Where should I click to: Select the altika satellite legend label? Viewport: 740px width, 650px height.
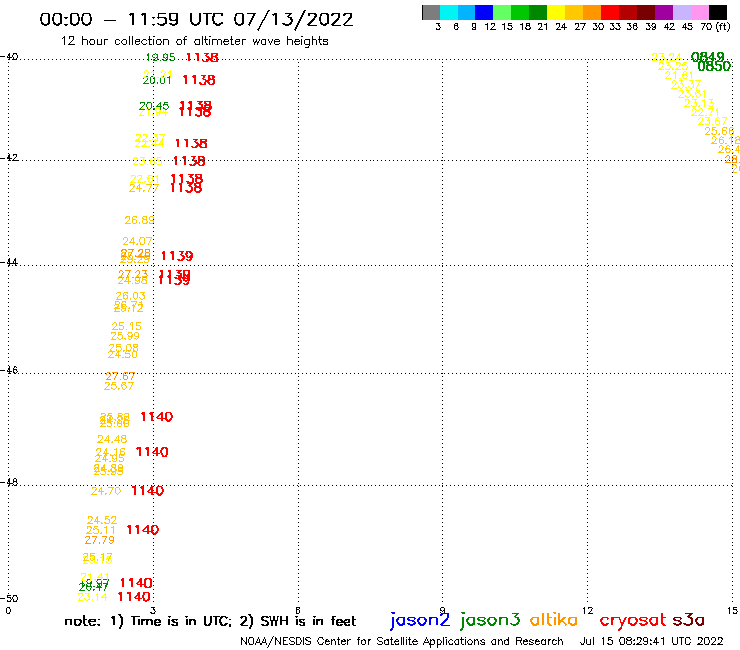click(x=554, y=619)
